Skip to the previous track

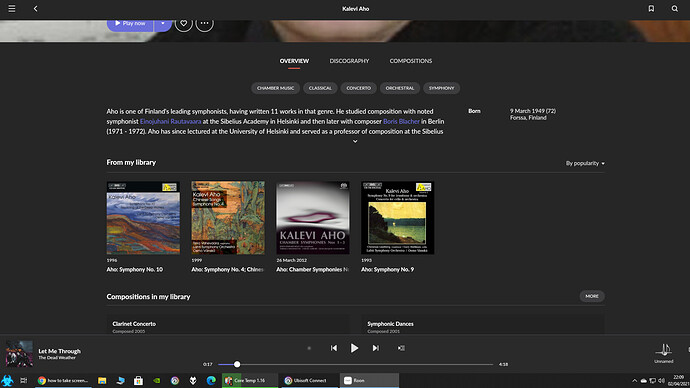pyautogui.click(x=334, y=348)
